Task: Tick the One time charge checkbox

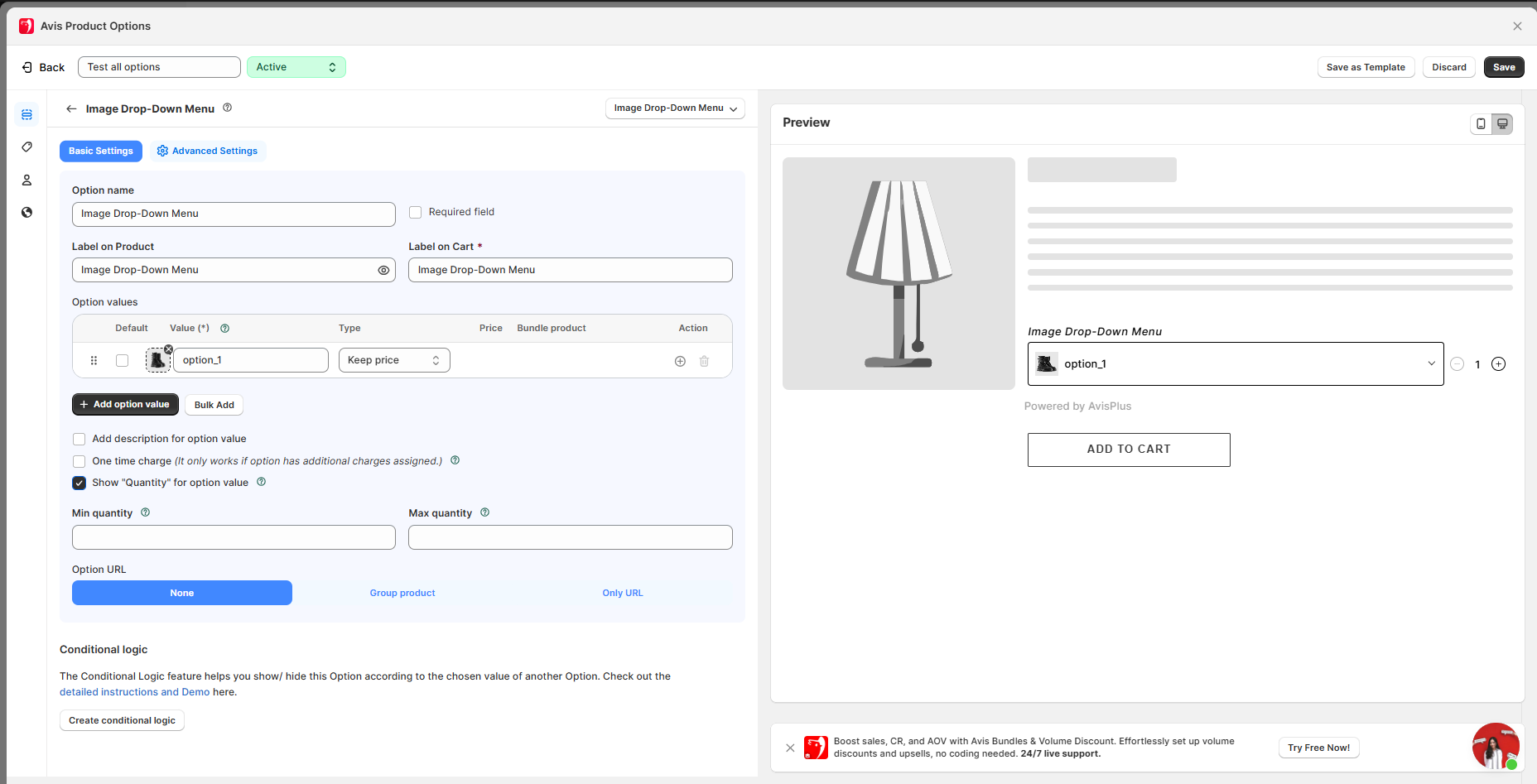Action: pos(79,462)
